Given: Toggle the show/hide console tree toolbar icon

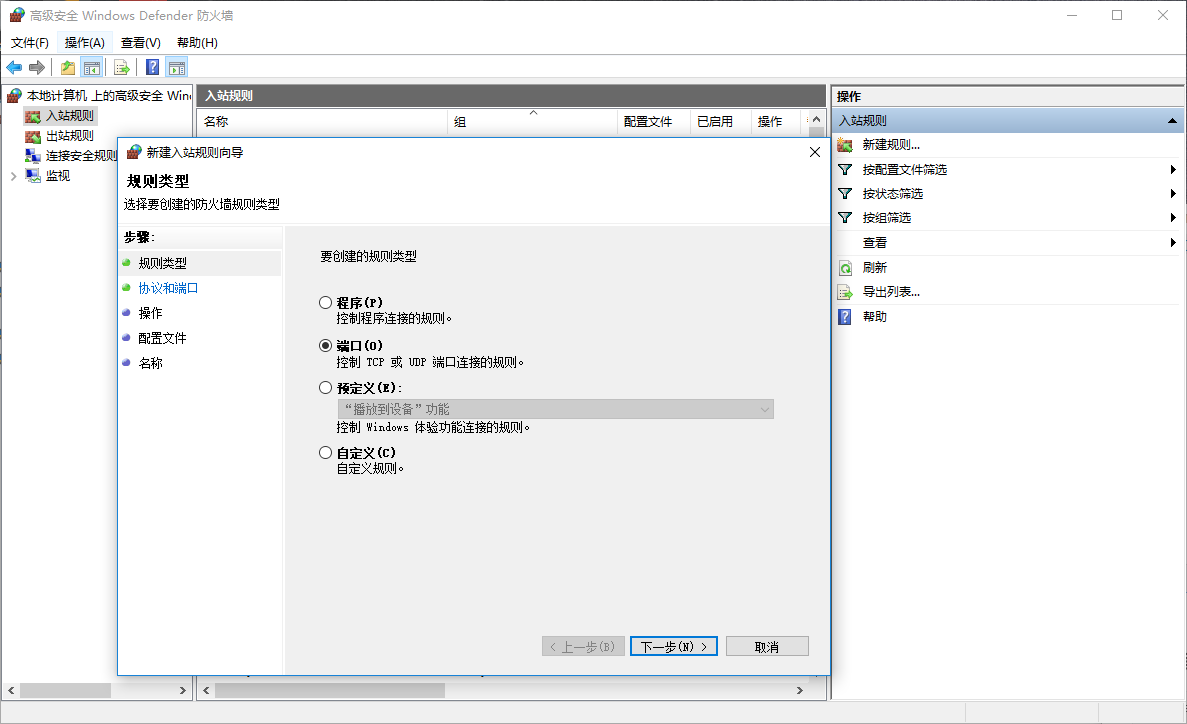Looking at the screenshot, I should click(x=92, y=67).
